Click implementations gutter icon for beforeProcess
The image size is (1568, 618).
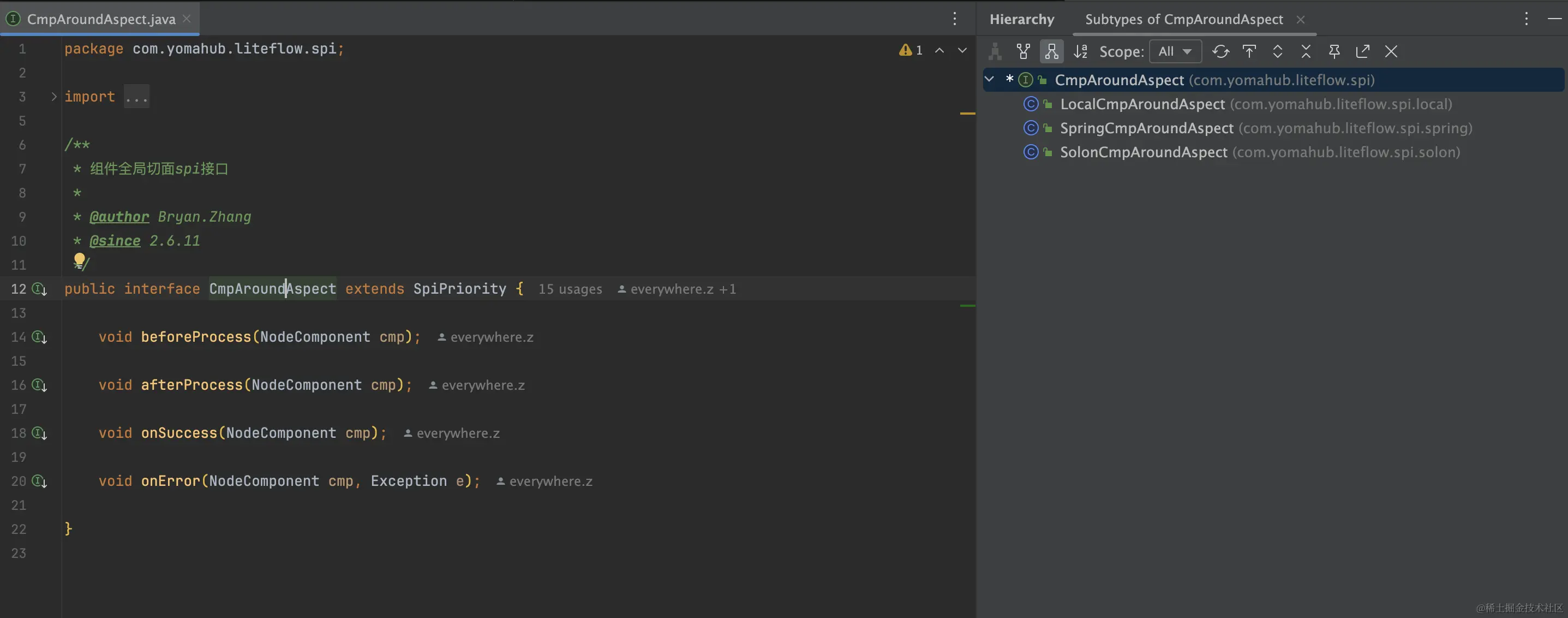coord(40,337)
